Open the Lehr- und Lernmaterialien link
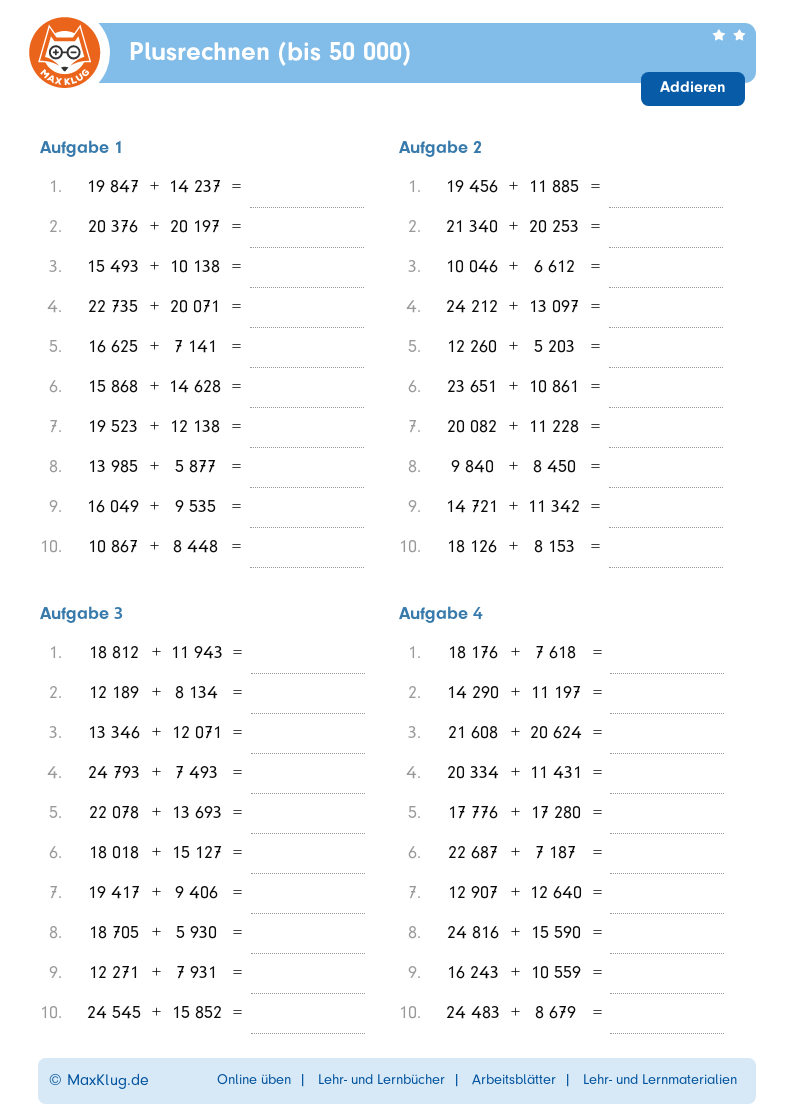 point(660,1080)
